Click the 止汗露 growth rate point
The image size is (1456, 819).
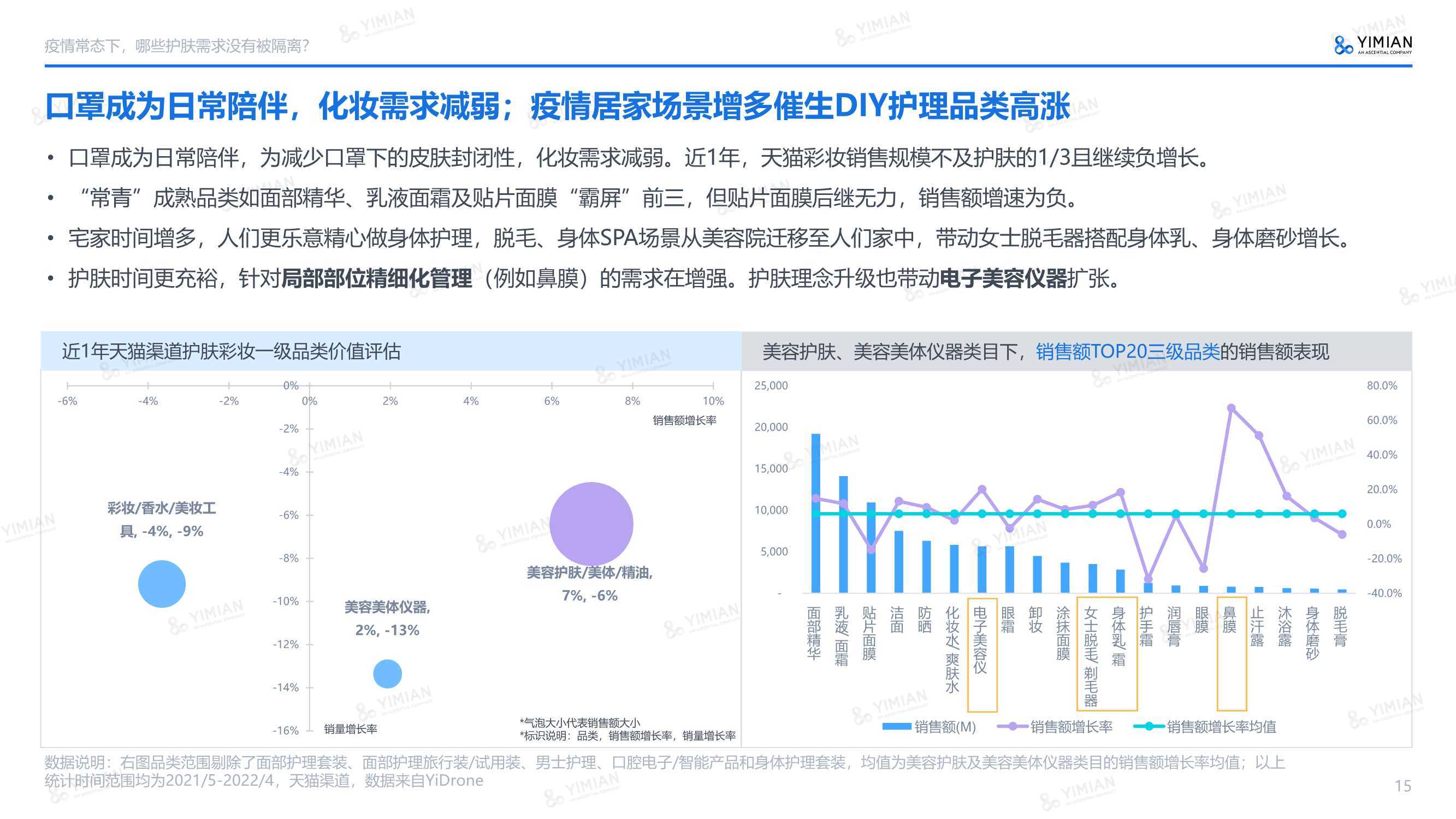[1259, 435]
